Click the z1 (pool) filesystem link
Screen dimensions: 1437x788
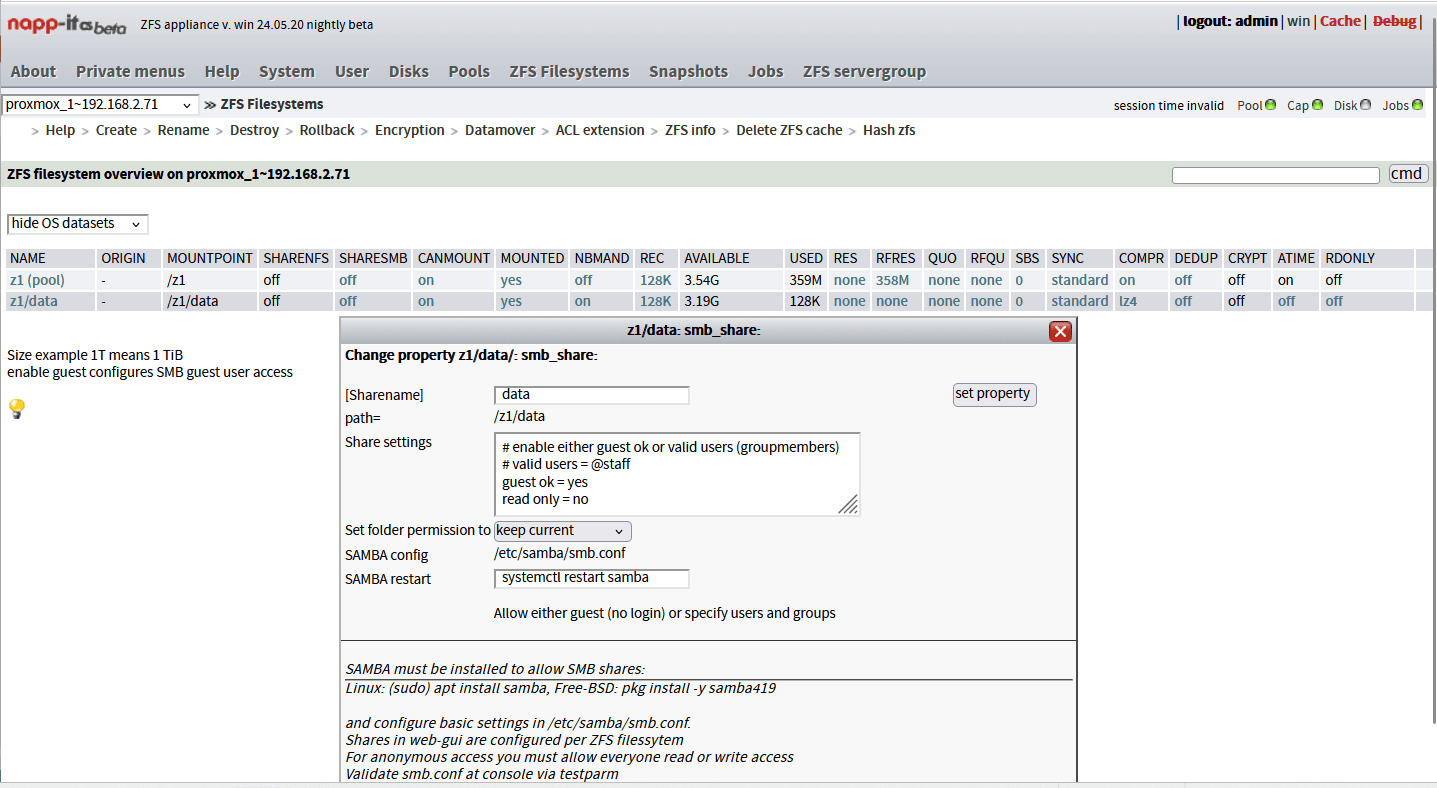[x=37, y=280]
